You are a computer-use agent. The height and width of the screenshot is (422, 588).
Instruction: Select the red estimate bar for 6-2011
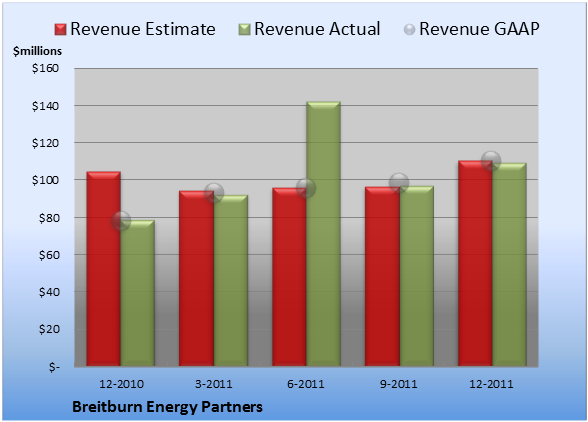pyautogui.click(x=289, y=277)
